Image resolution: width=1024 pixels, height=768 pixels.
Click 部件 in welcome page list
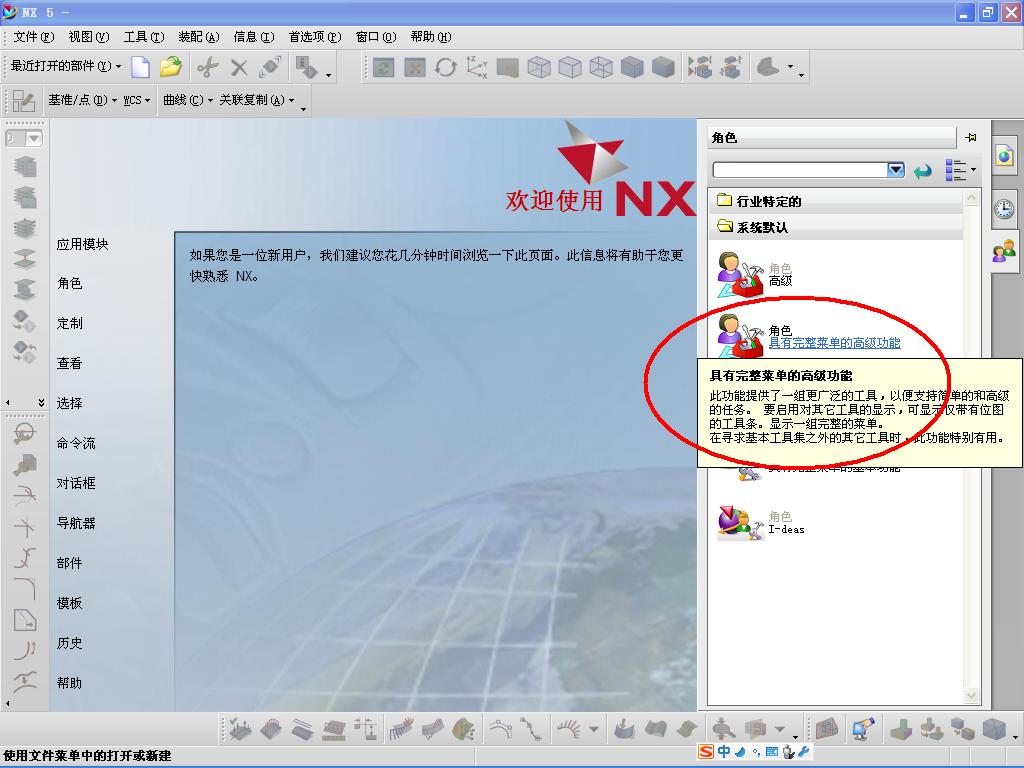pyautogui.click(x=69, y=563)
